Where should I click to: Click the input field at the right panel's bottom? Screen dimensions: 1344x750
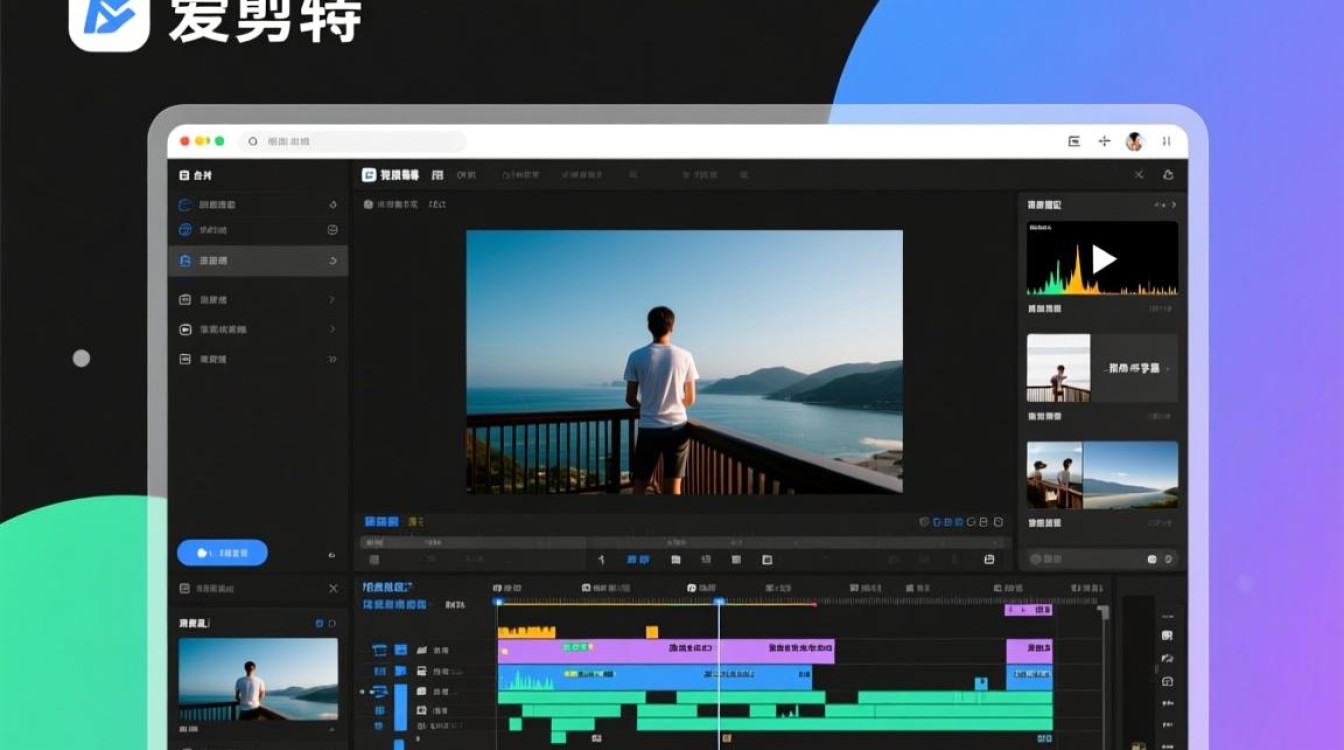pos(1102,559)
